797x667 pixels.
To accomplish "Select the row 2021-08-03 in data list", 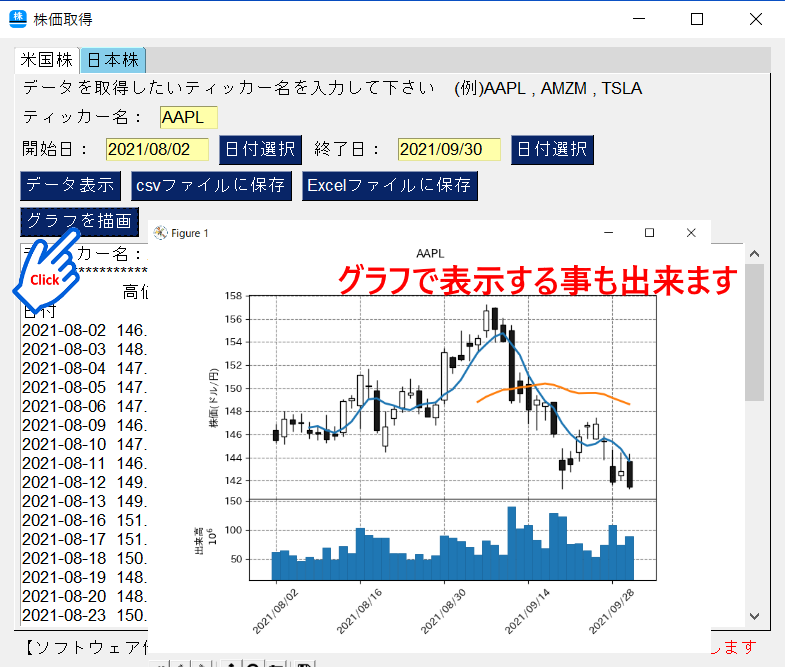I will tap(84, 350).
